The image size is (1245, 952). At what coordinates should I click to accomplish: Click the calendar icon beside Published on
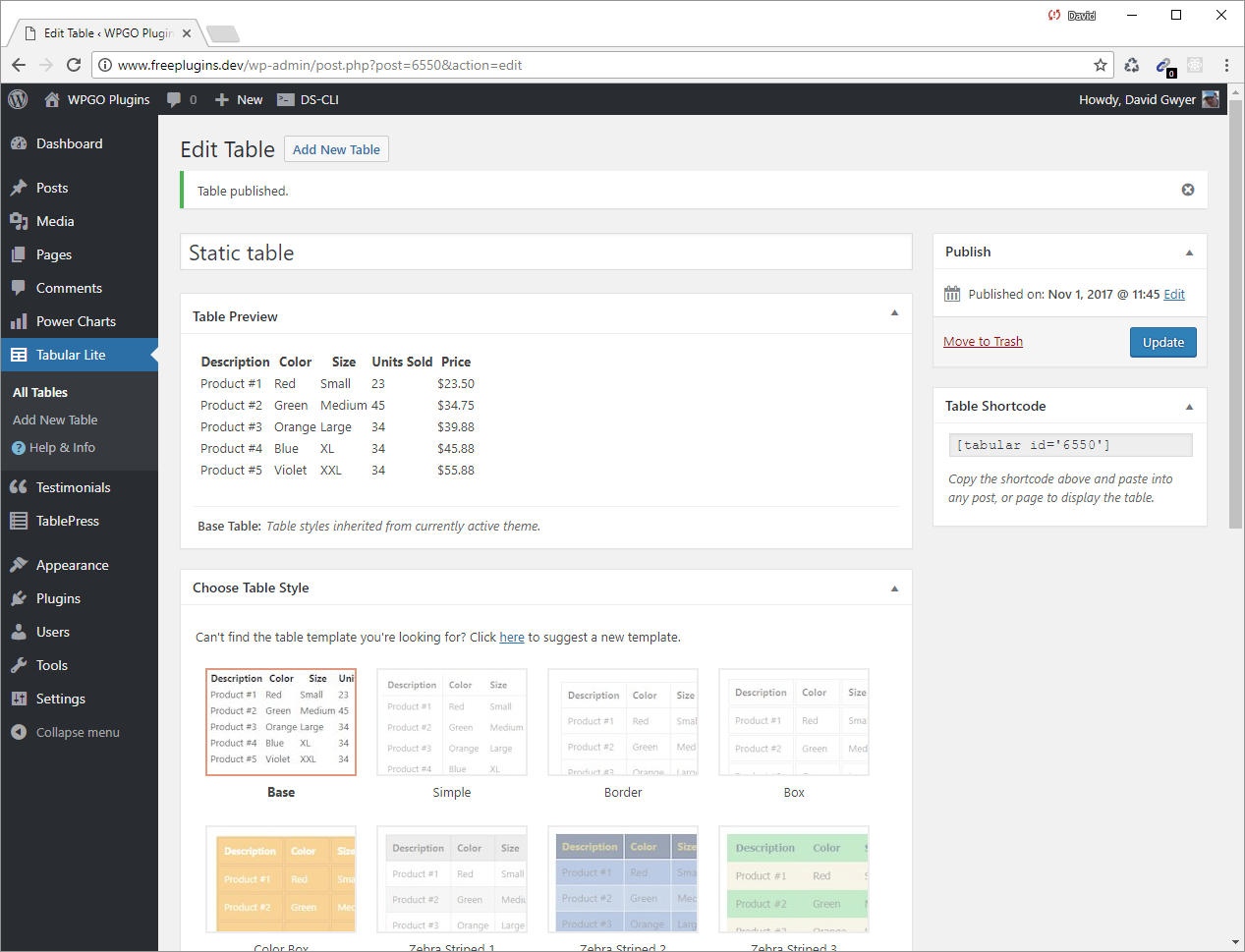tap(952, 294)
